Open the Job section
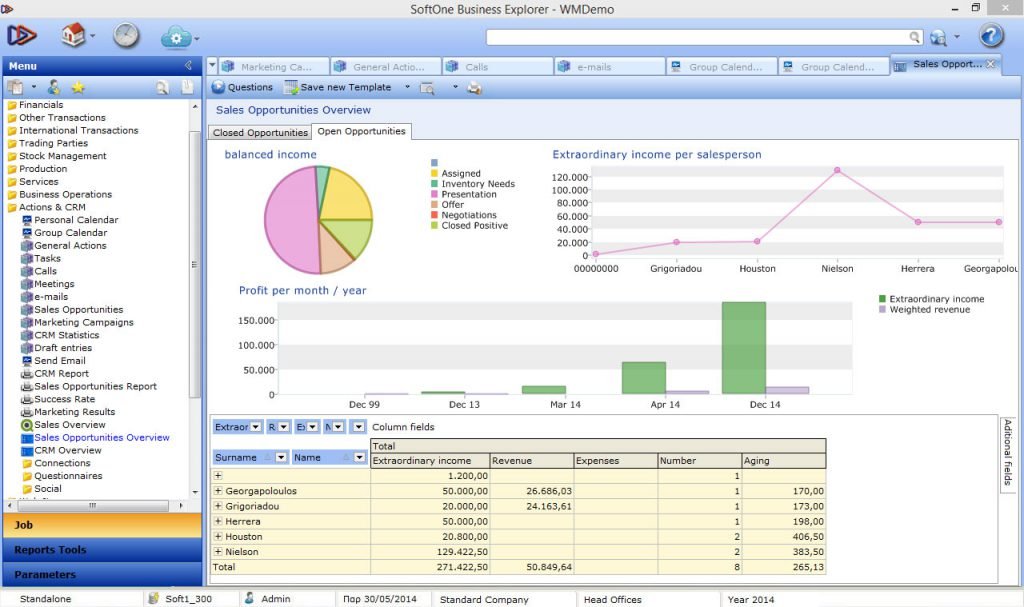Image resolution: width=1024 pixels, height=607 pixels. [102, 525]
